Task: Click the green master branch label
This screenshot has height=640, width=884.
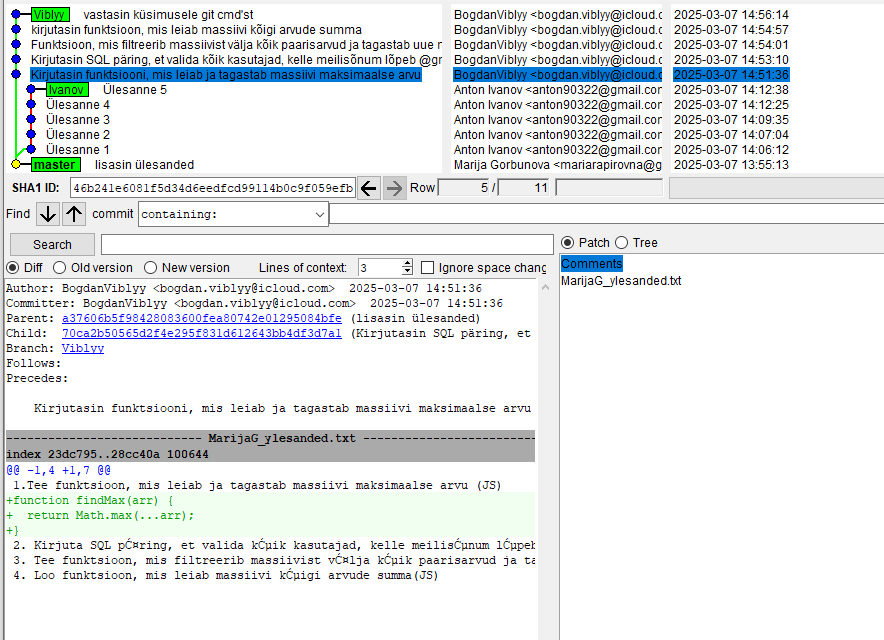Action: [x=54, y=165]
